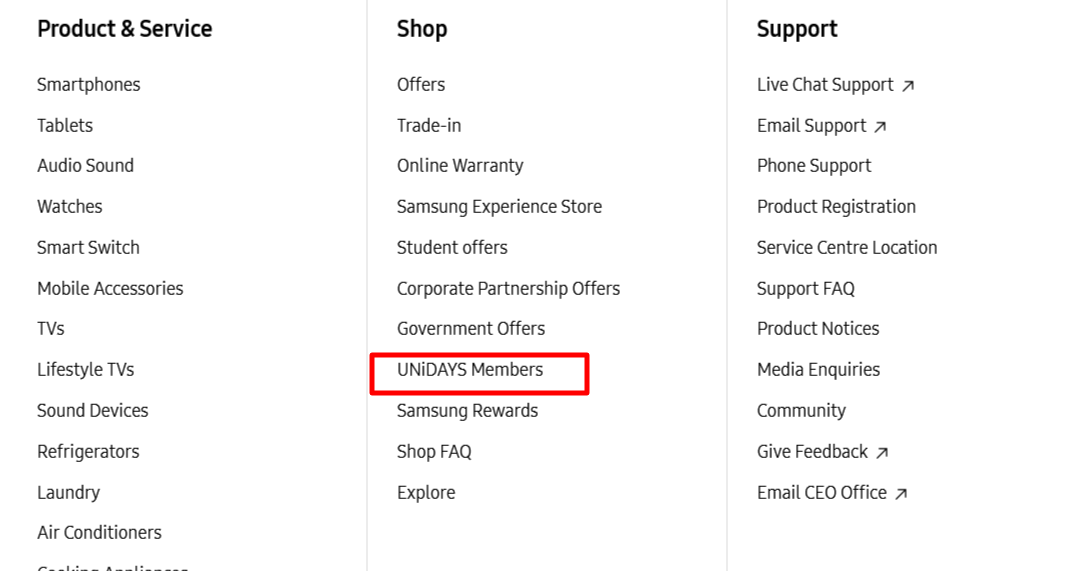Go to Service Centre Location
The image size is (1071, 571).
pos(847,248)
